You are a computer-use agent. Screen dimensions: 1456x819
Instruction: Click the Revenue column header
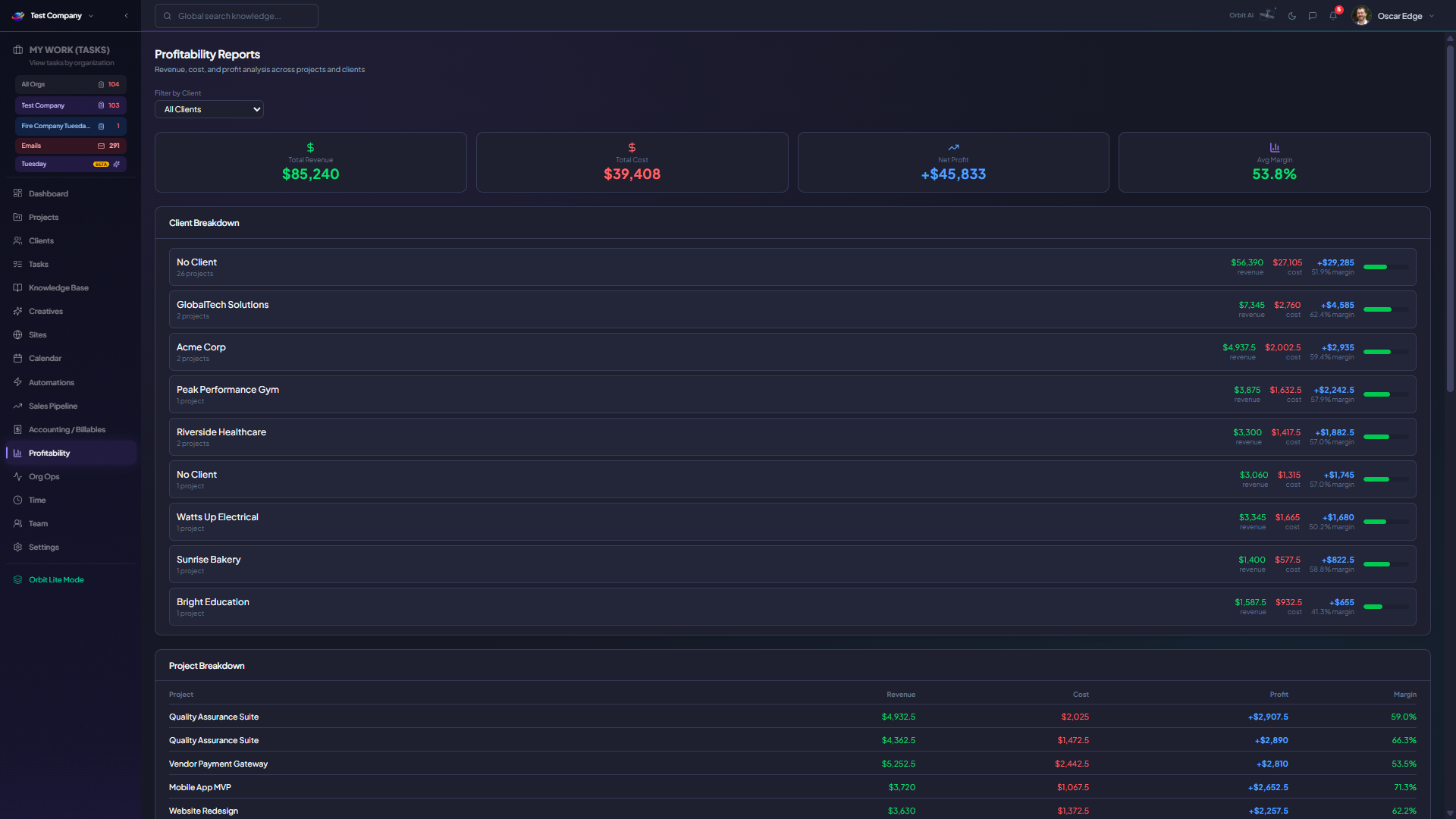tap(901, 695)
